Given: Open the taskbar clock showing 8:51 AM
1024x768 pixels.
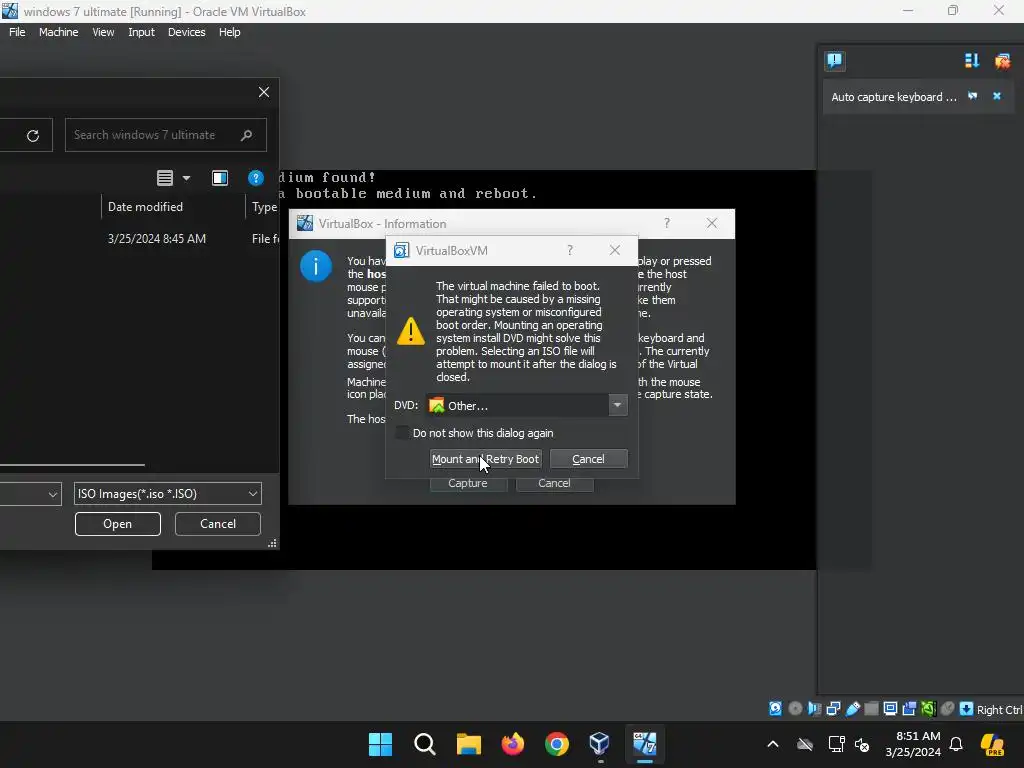Looking at the screenshot, I should coord(913,744).
